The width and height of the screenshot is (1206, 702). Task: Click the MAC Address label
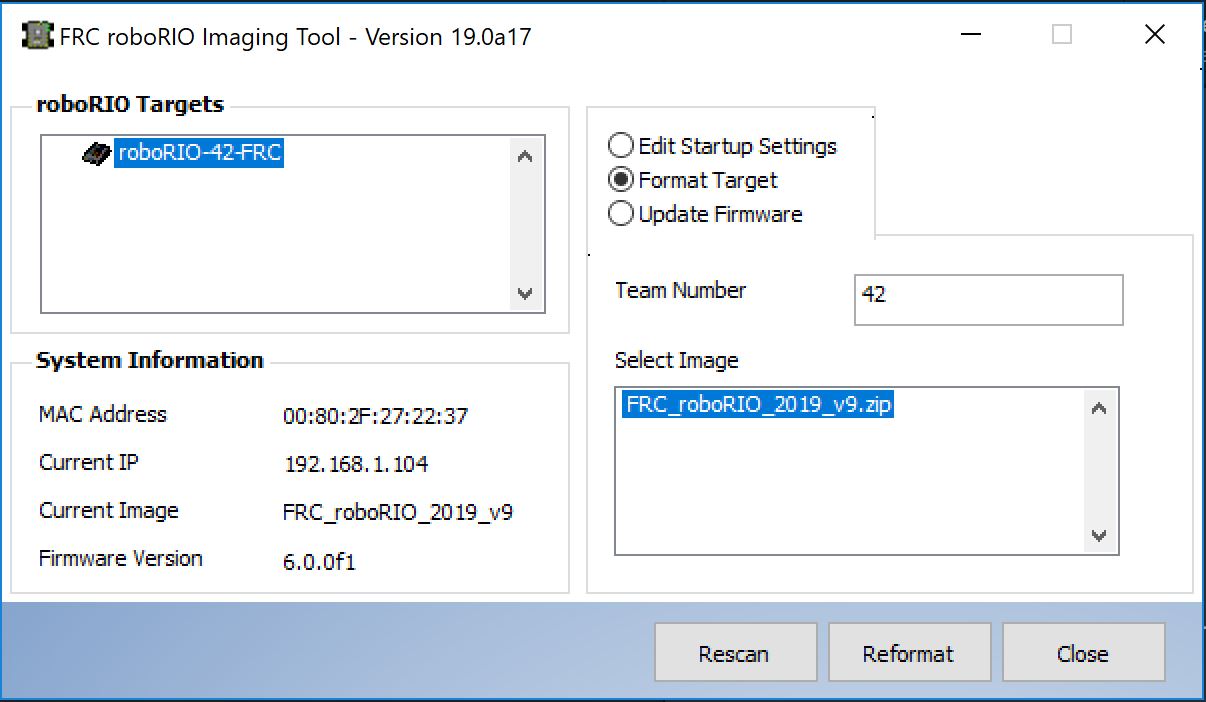click(103, 414)
